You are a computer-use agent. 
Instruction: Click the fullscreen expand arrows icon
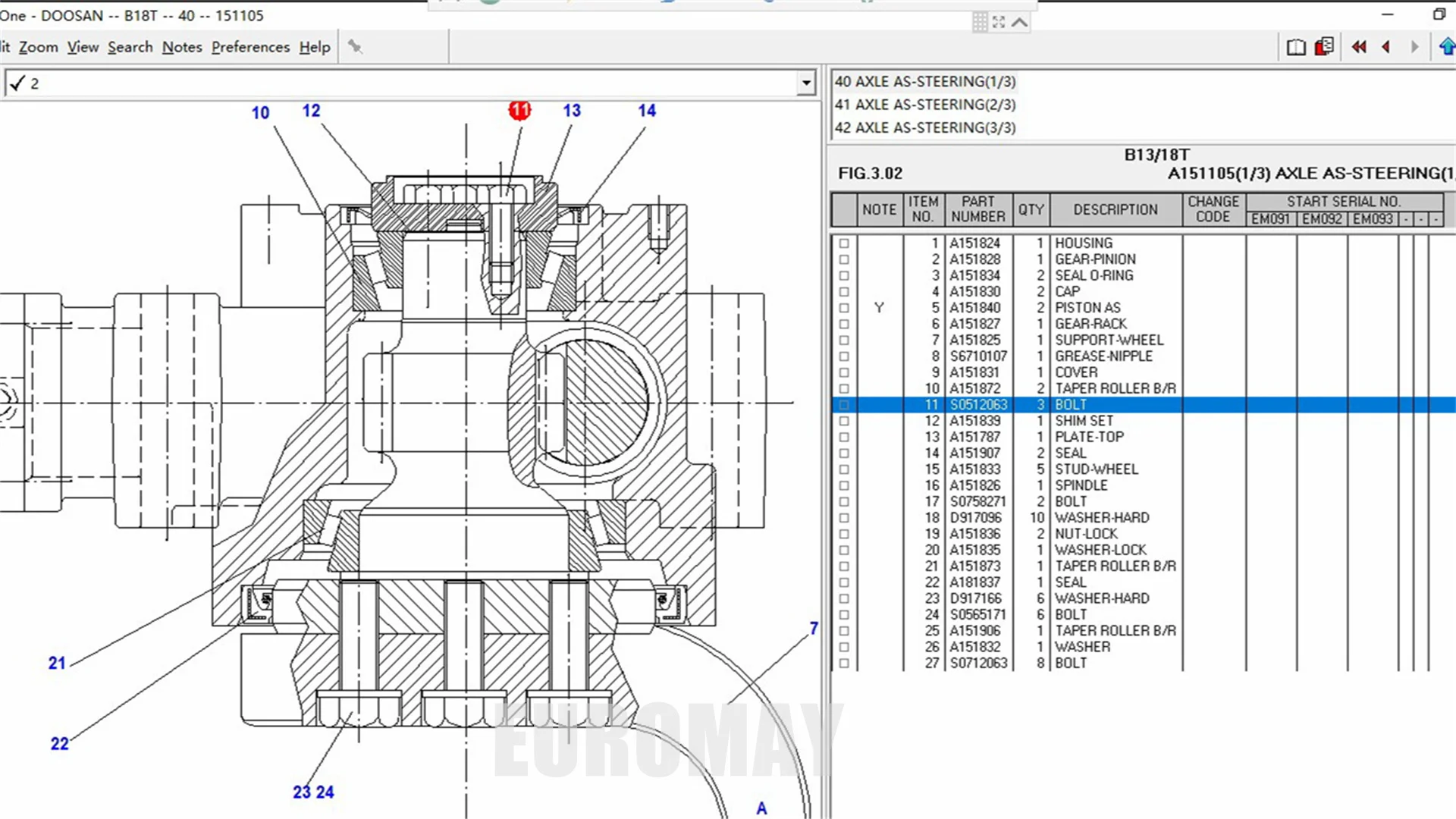[999, 22]
